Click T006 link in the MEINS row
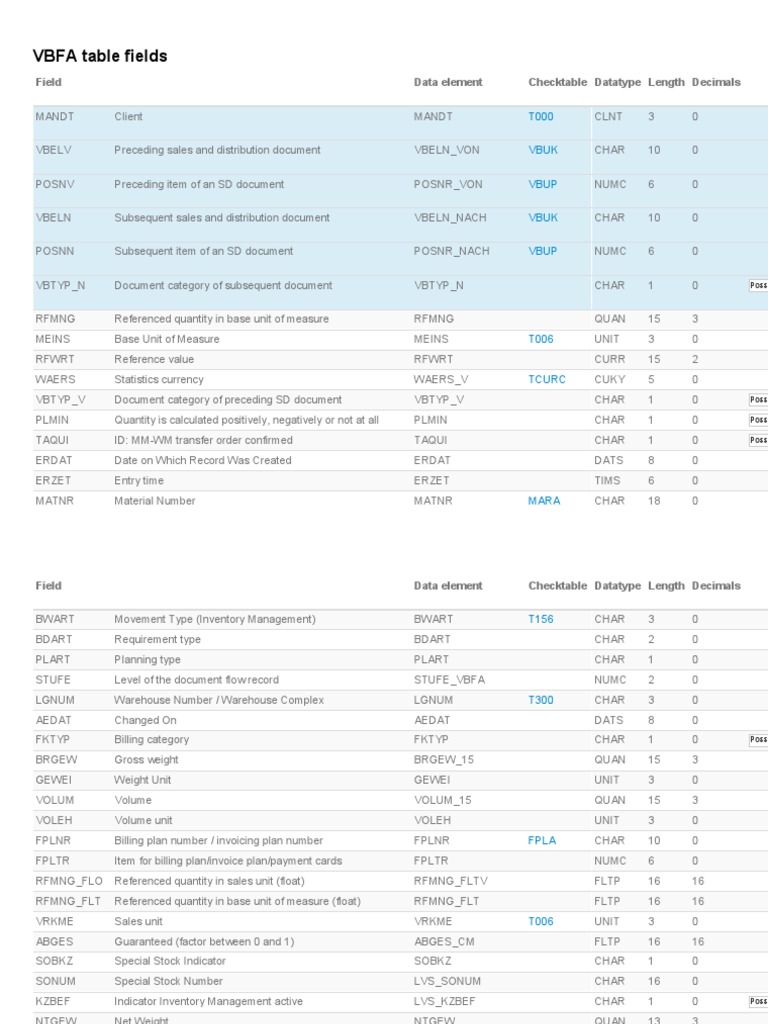 [540, 339]
